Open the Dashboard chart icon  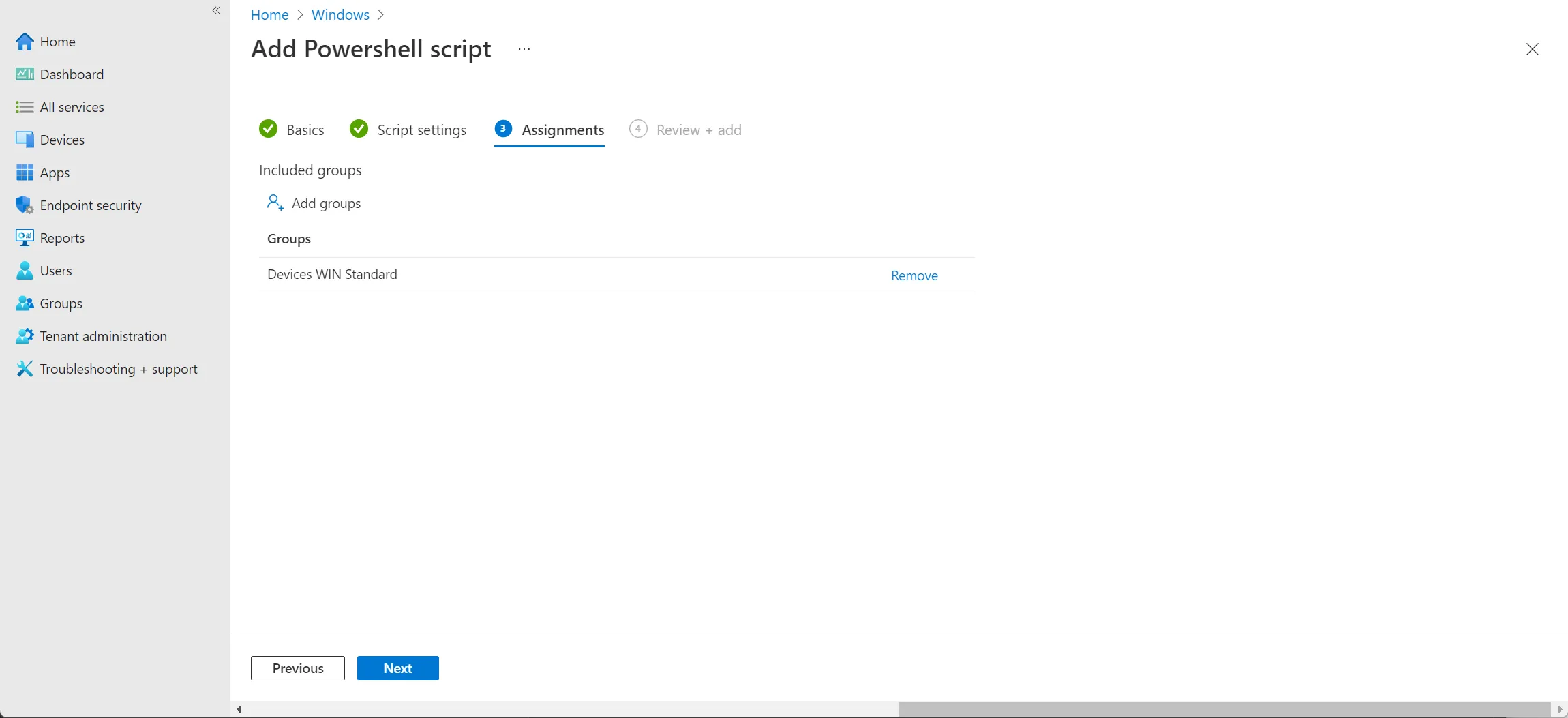(25, 74)
